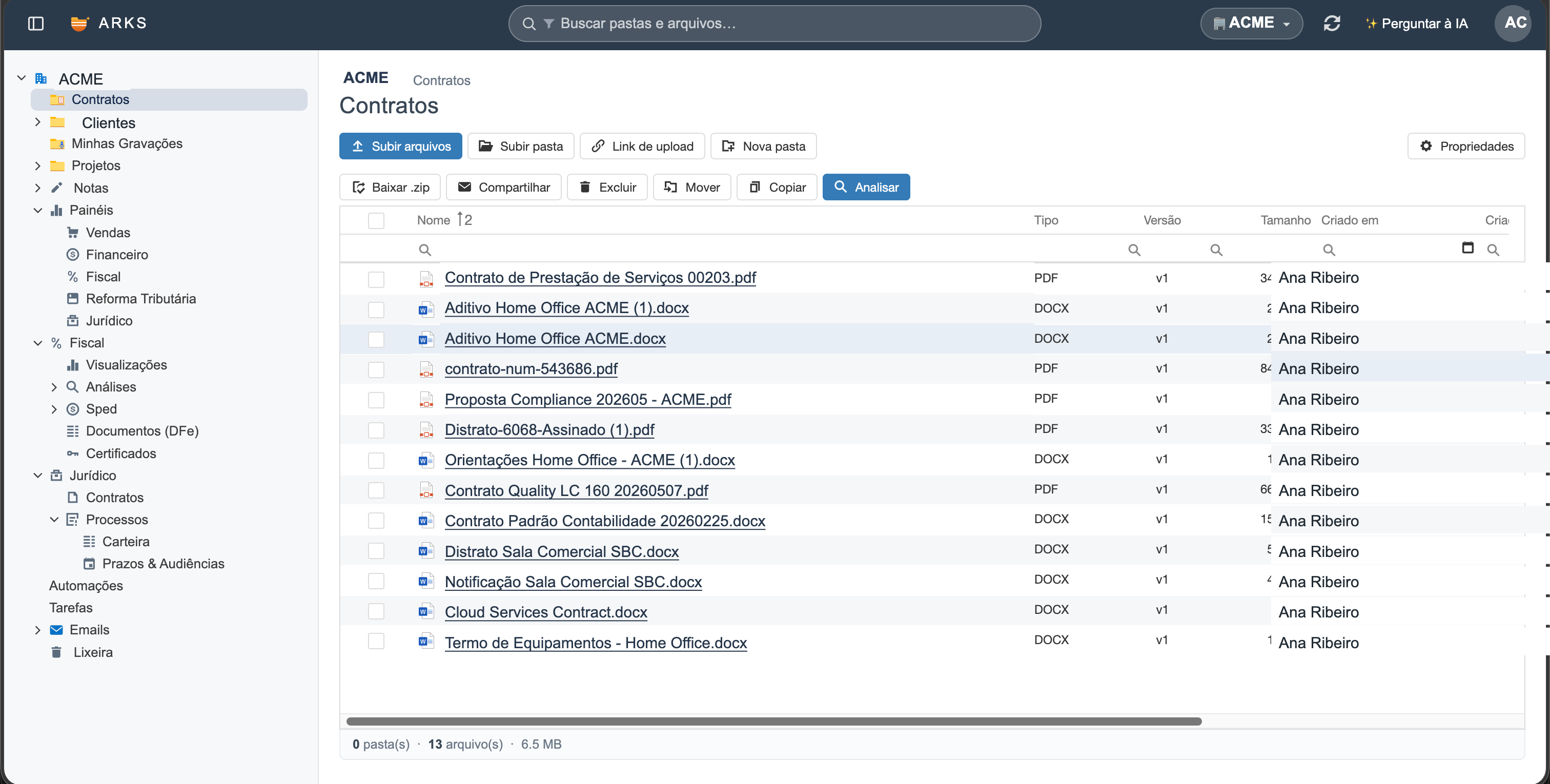Toggle the select-all checkbox in header
Image resolution: width=1550 pixels, height=784 pixels.
click(x=376, y=221)
